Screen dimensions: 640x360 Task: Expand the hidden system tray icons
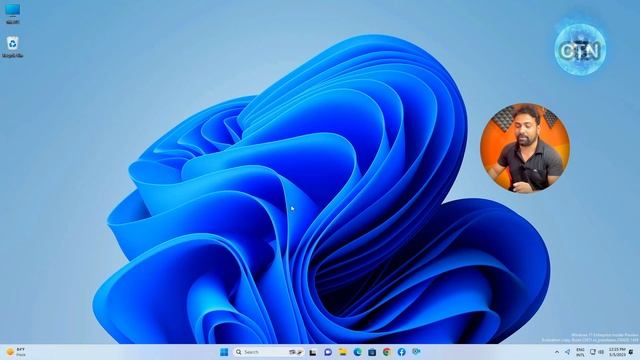click(x=557, y=352)
